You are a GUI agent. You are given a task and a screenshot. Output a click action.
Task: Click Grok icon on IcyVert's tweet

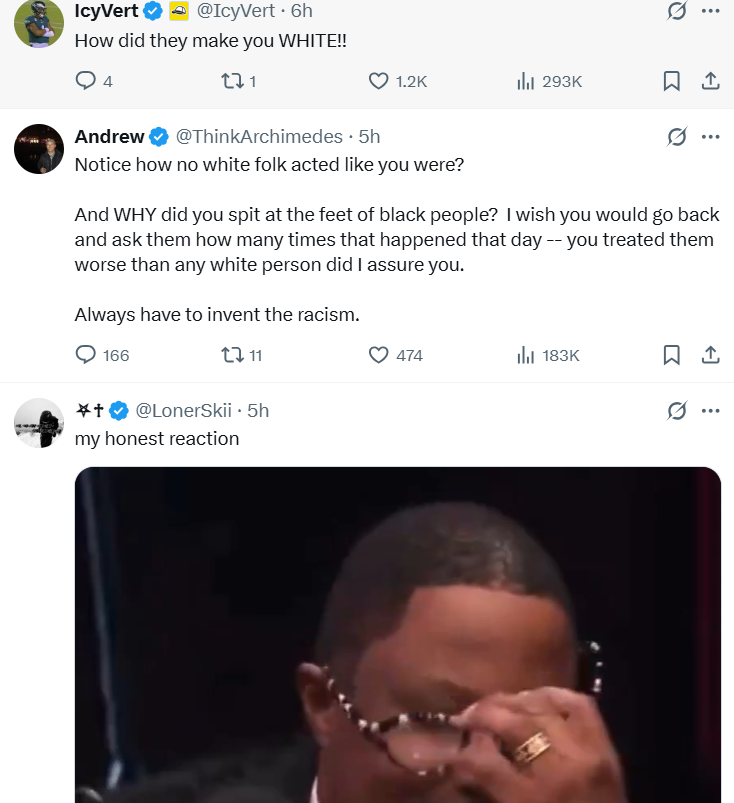(x=676, y=11)
